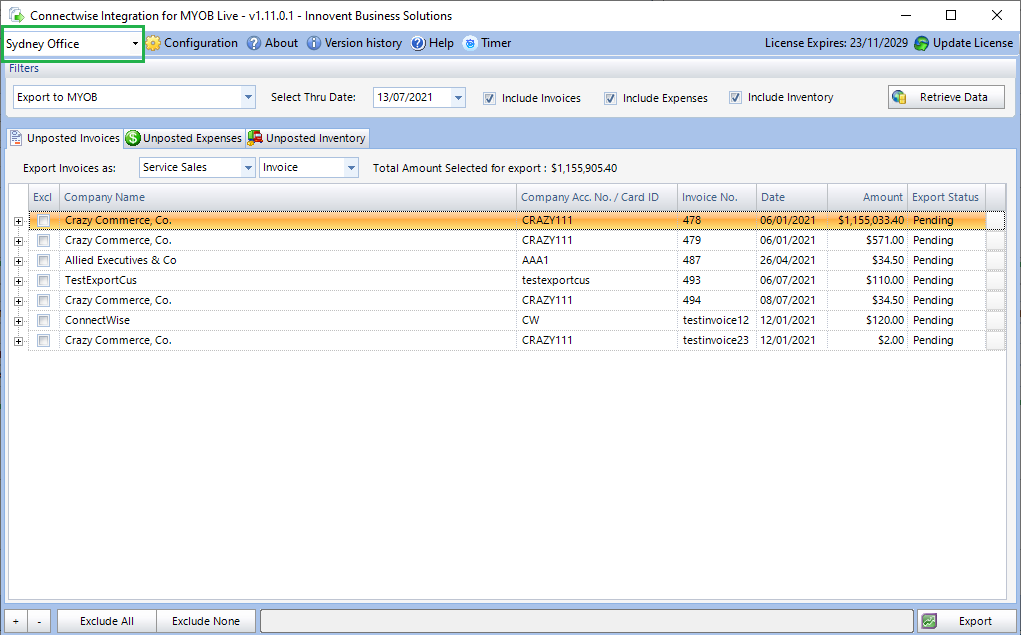1021x635 pixels.
Task: Click the Export chart icon
Action: 929,621
